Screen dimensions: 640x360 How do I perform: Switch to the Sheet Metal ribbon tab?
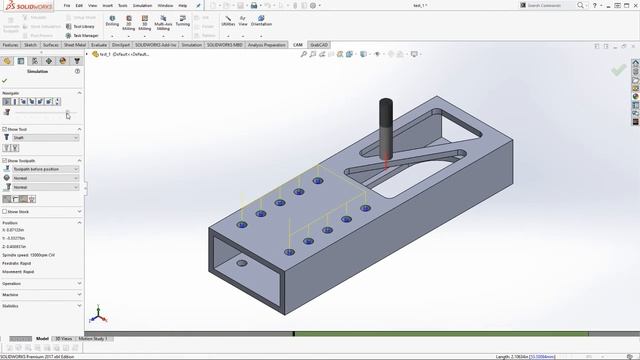point(75,45)
